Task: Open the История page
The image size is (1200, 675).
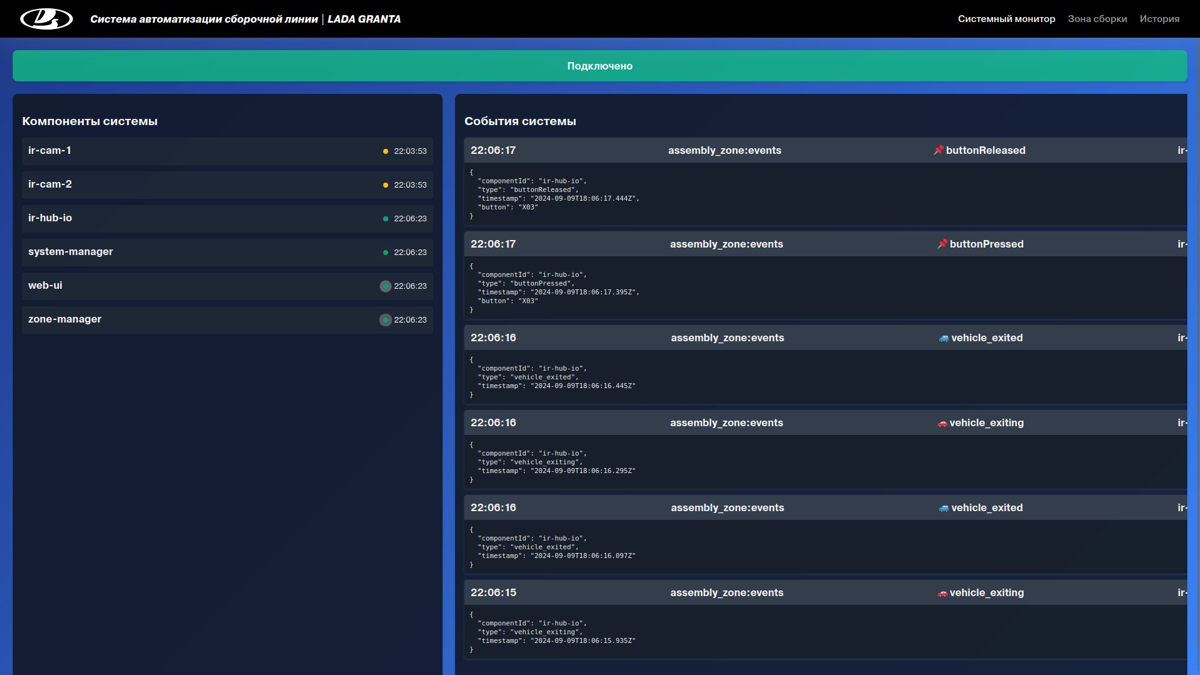Action: point(1159,19)
